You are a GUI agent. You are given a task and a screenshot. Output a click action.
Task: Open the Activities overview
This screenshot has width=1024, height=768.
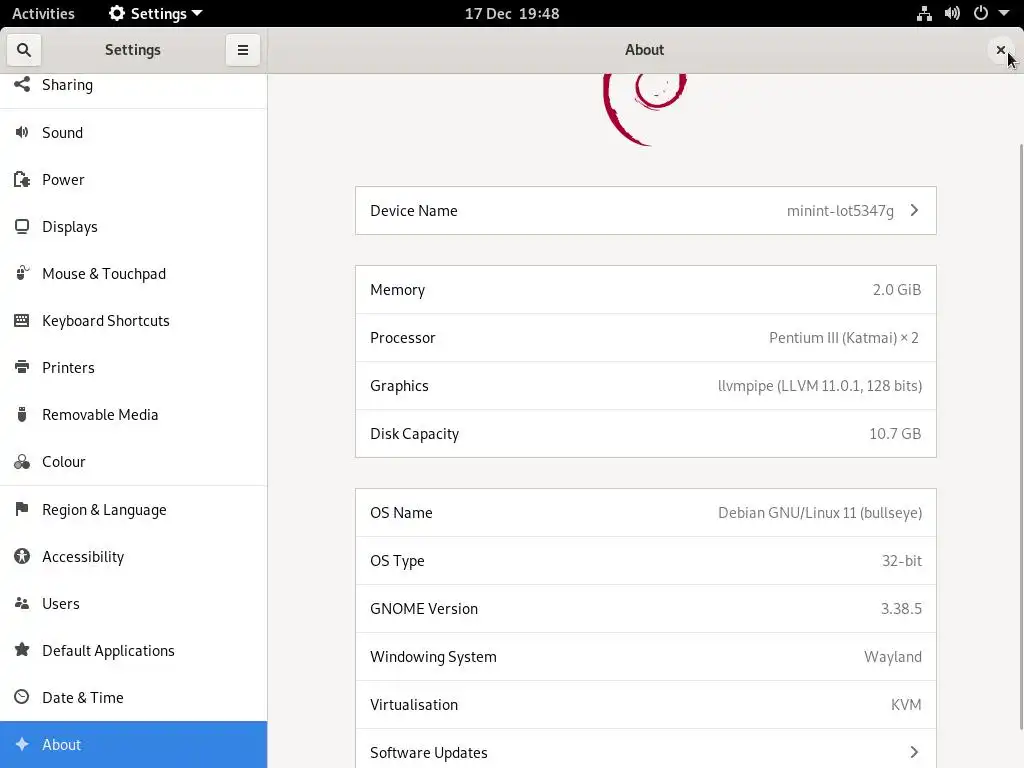pos(43,13)
